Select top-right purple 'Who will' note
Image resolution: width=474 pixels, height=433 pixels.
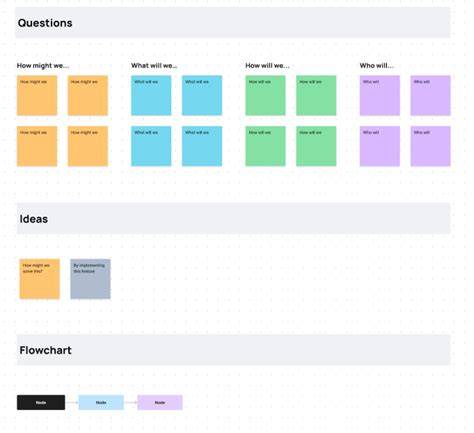(x=430, y=95)
